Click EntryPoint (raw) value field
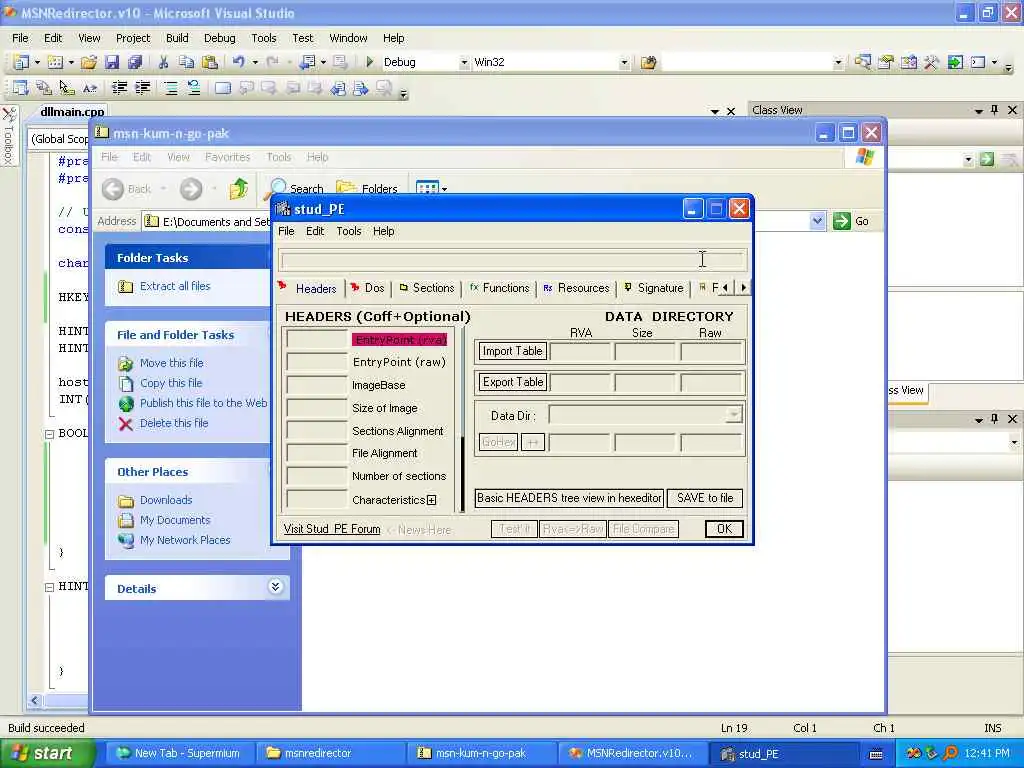Image resolution: width=1024 pixels, height=768 pixels. (x=317, y=362)
